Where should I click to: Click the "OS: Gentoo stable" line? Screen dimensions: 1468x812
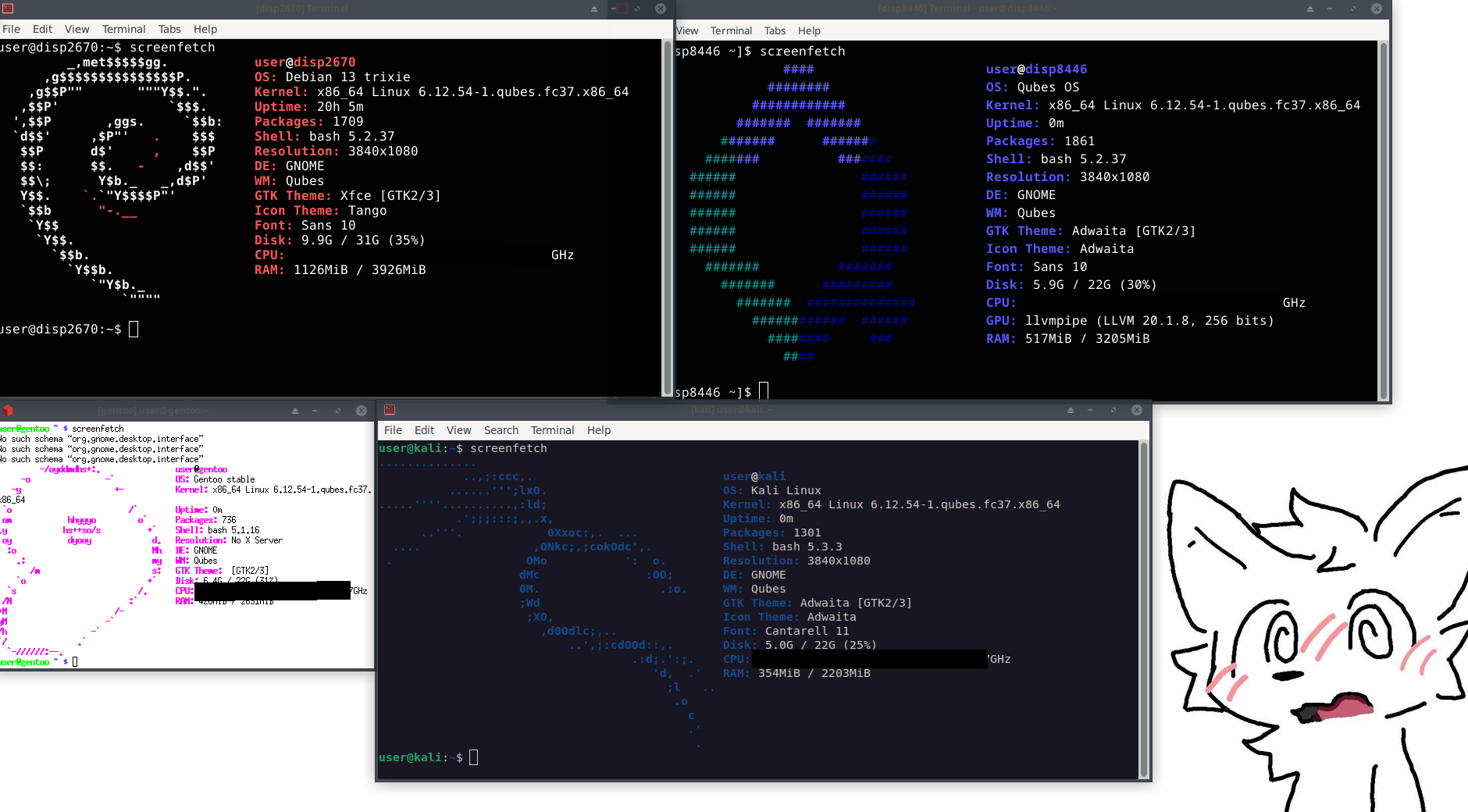point(215,479)
